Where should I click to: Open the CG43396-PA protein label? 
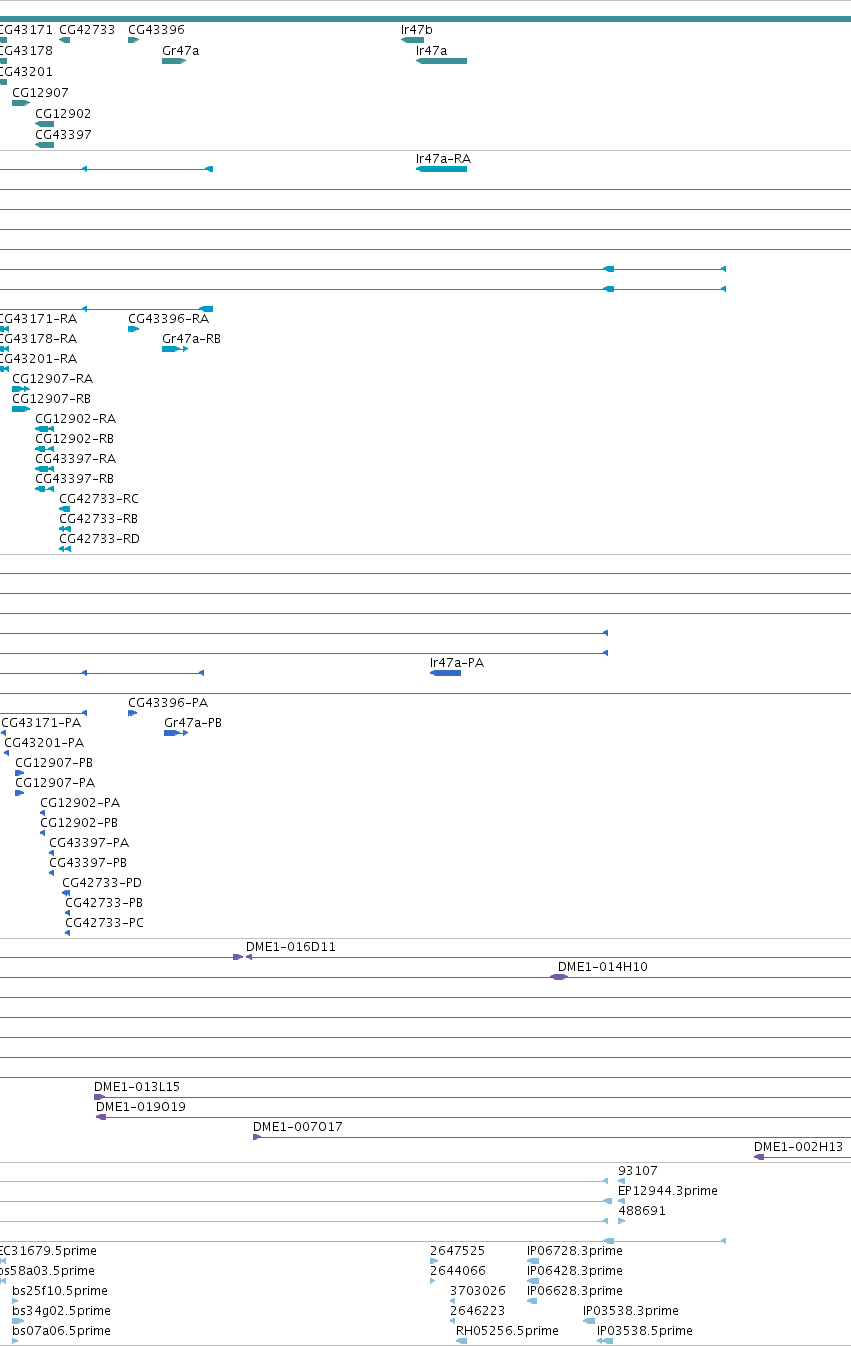[168, 702]
